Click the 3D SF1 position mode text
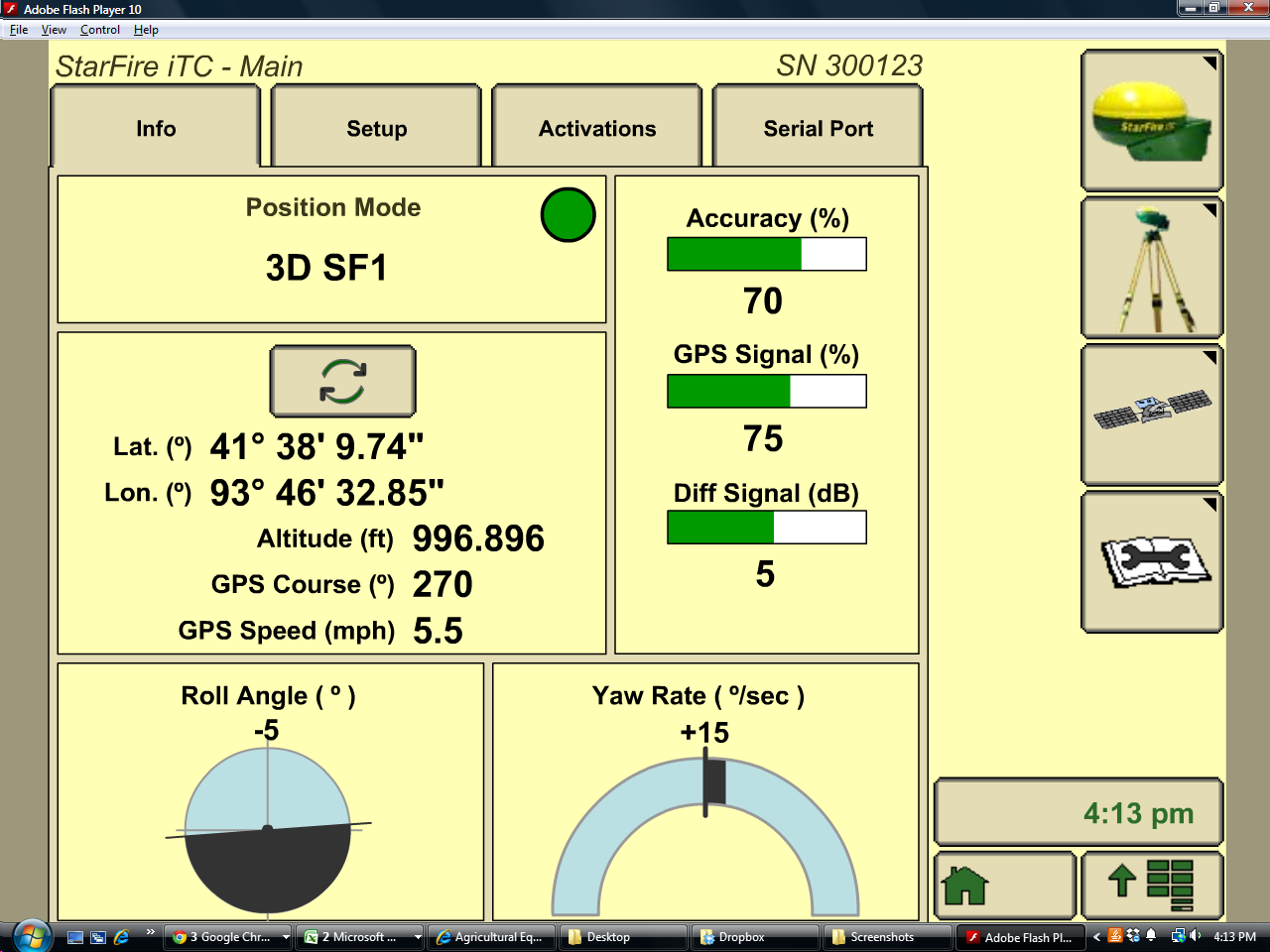Screen dimensions: 1270x952 (326, 268)
